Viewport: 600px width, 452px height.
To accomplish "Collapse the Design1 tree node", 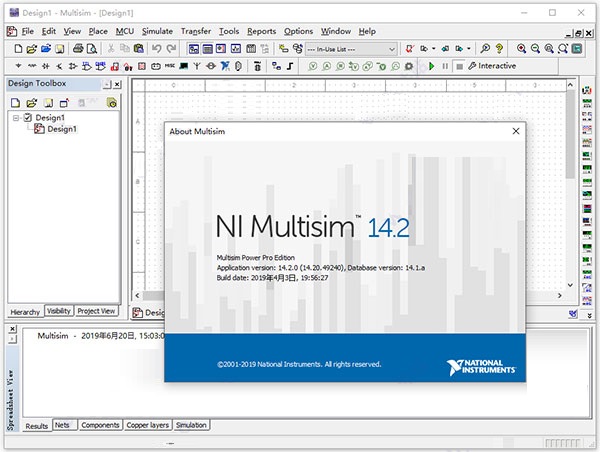I will pyautogui.click(x=16, y=117).
